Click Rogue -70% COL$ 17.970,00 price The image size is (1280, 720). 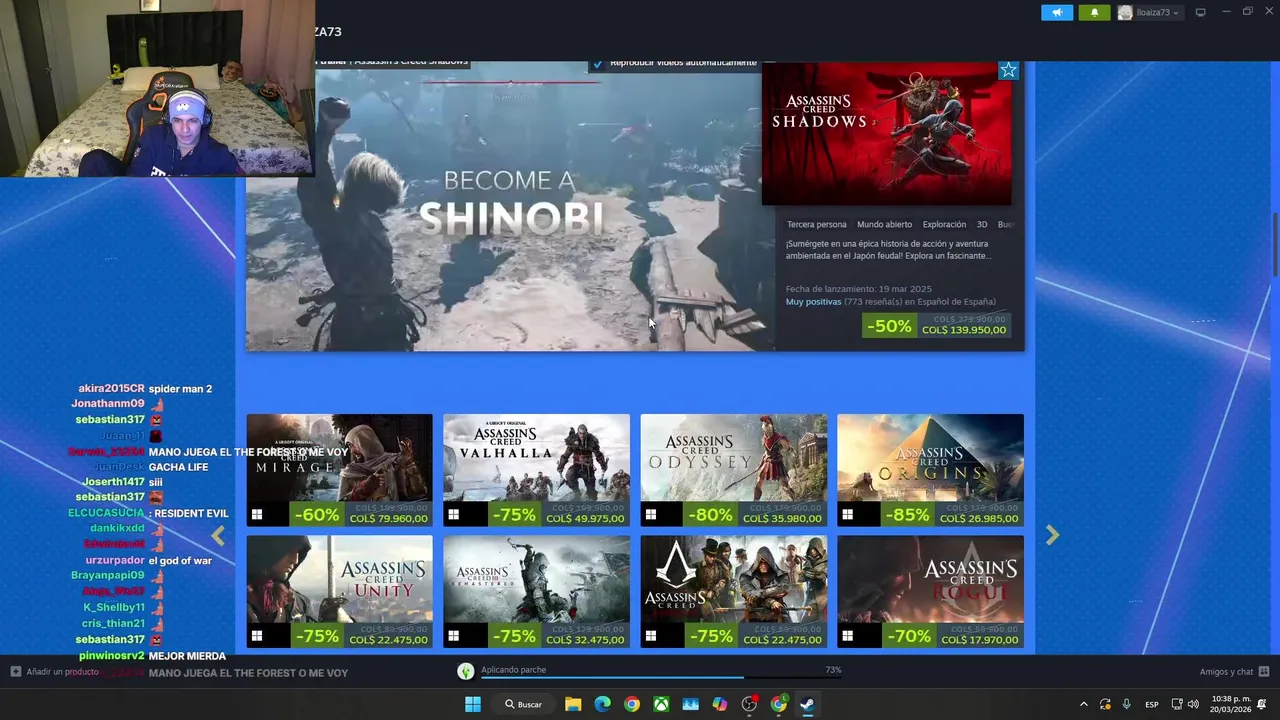[951, 635]
